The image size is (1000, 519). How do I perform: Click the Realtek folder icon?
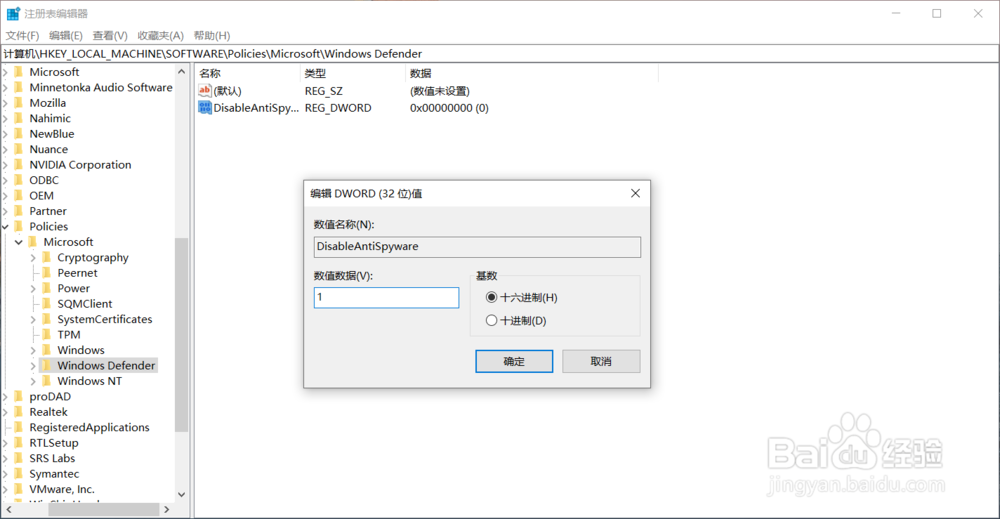click(18, 412)
